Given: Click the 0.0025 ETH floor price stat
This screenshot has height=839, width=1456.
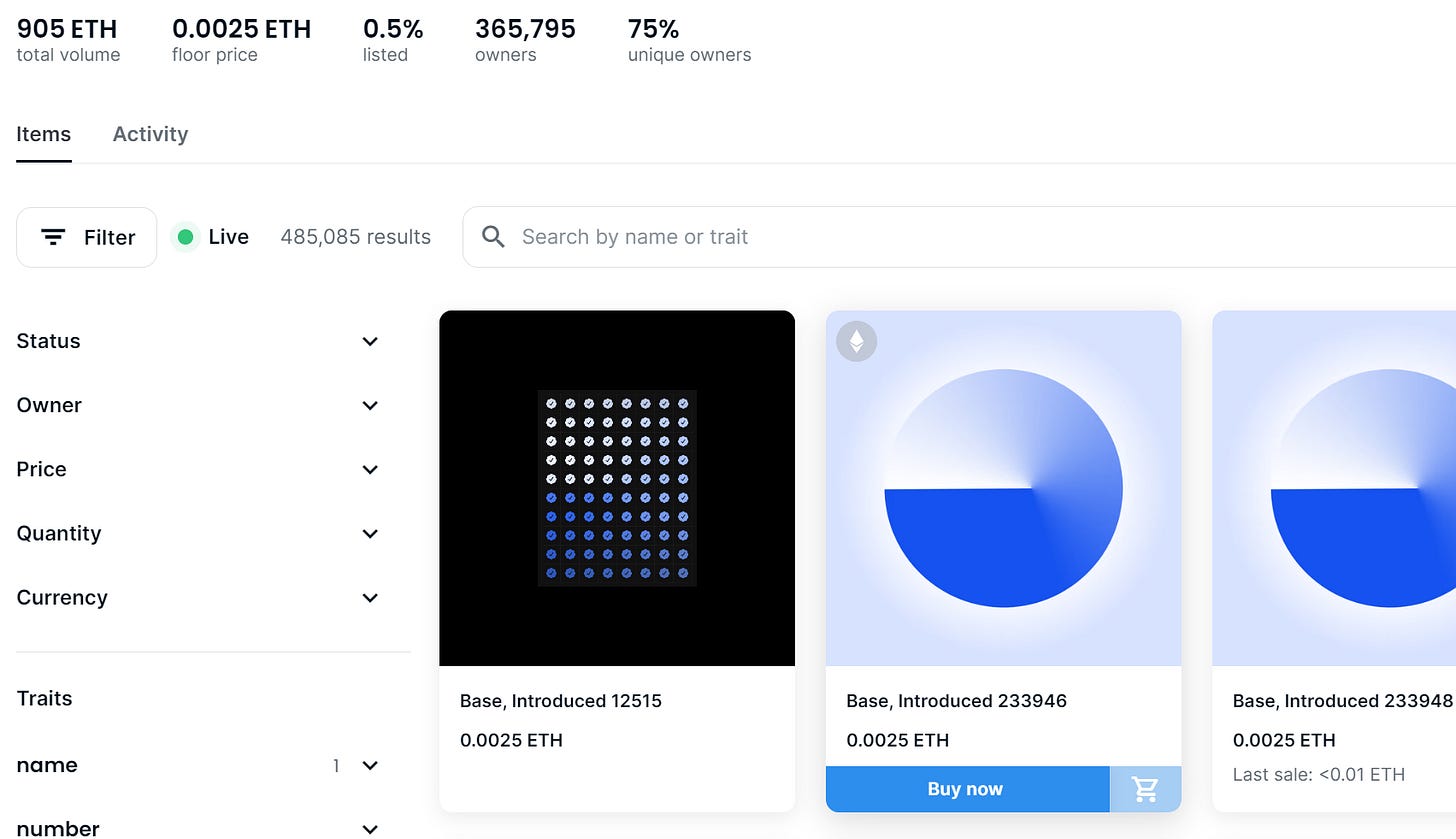Looking at the screenshot, I should point(242,41).
